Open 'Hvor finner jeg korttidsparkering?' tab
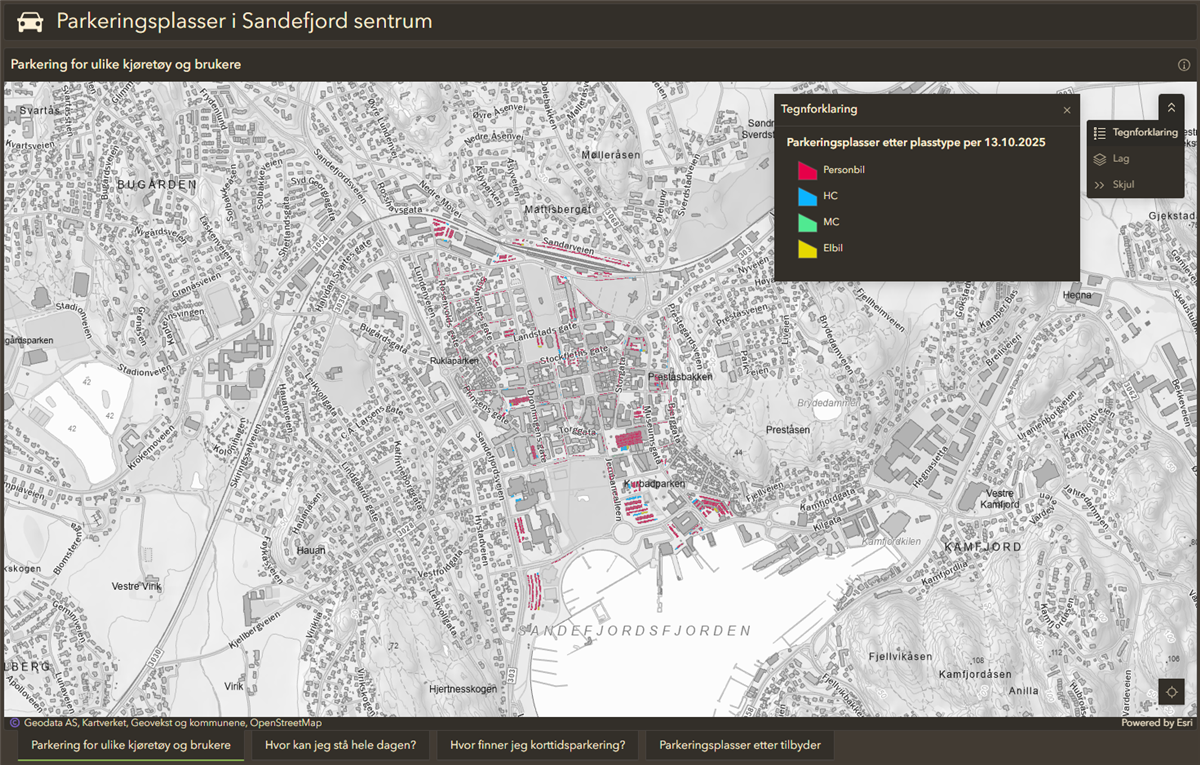This screenshot has height=765, width=1200. (x=537, y=745)
